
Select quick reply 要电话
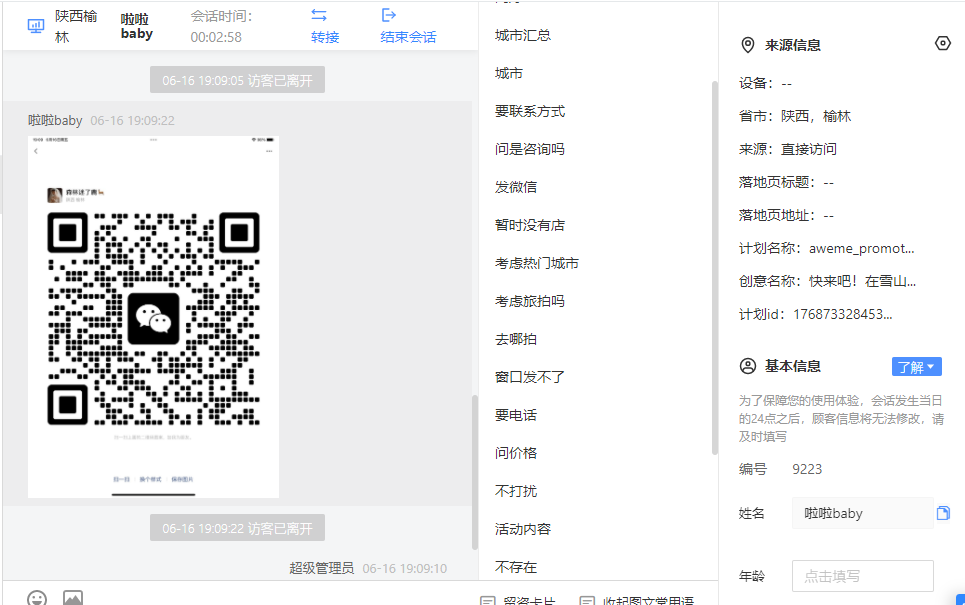pos(516,415)
